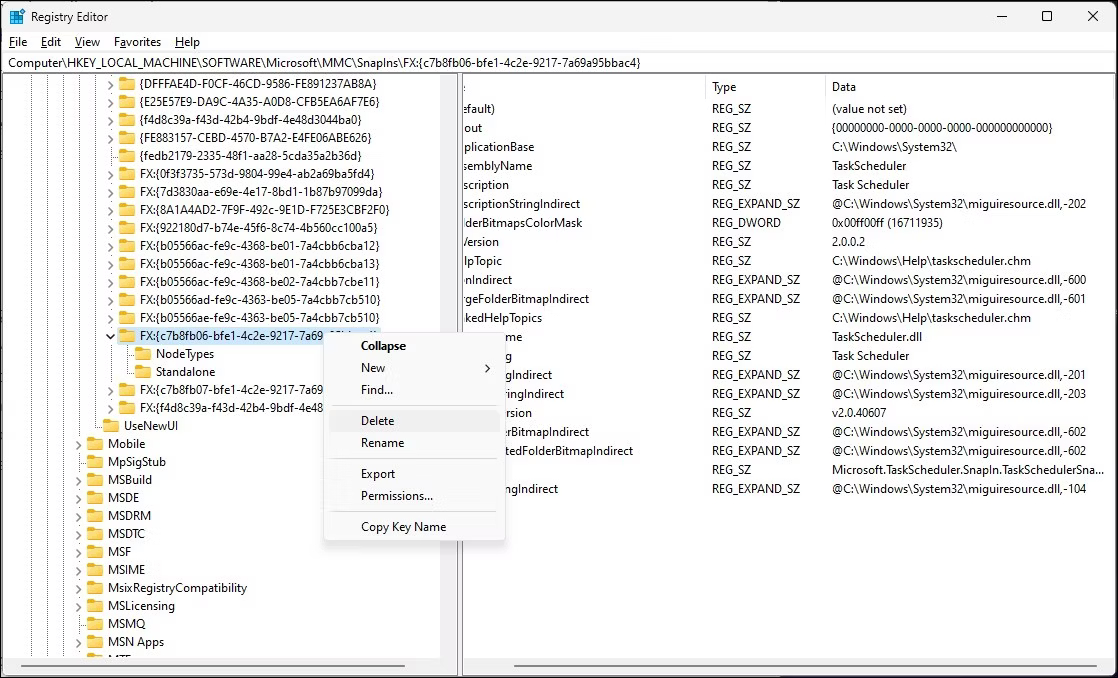Open the File menu
Viewport: 1118px width, 678px height.
tap(18, 42)
